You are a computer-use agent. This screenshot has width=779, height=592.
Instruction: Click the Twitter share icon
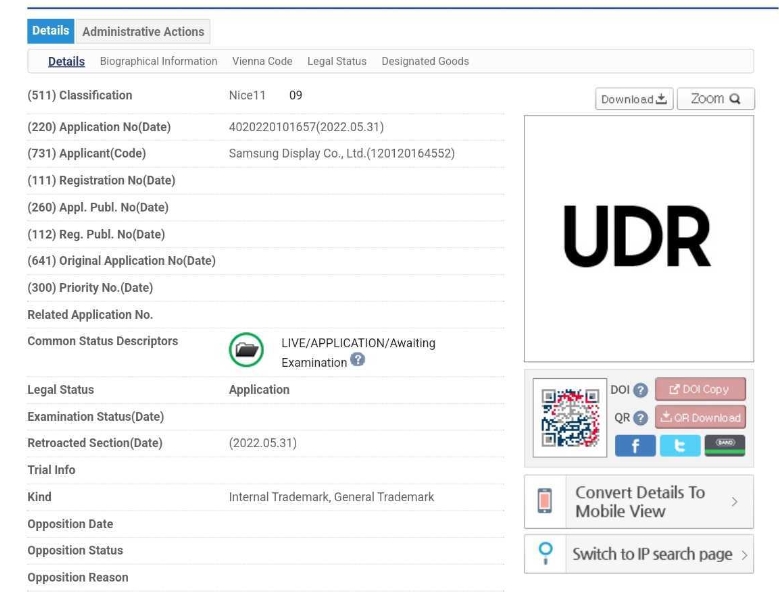tap(680, 446)
